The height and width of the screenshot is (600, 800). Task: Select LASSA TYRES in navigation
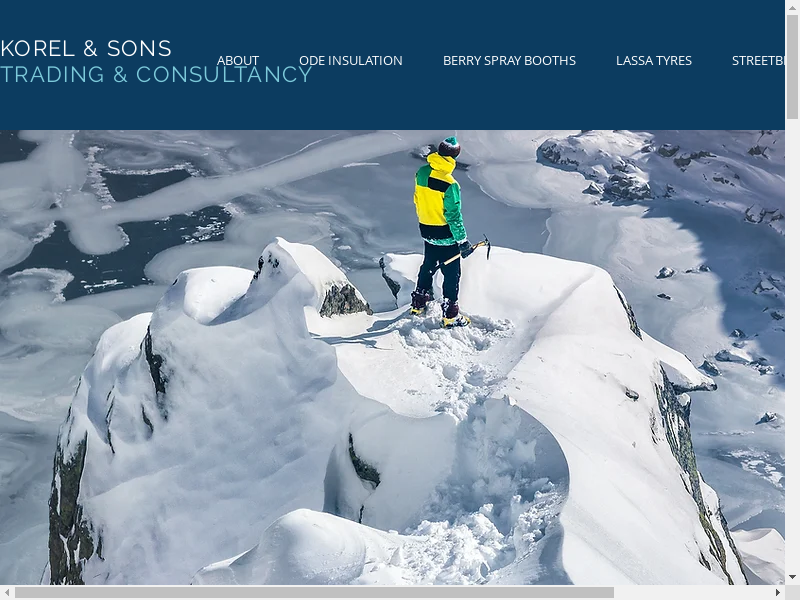(x=654, y=61)
